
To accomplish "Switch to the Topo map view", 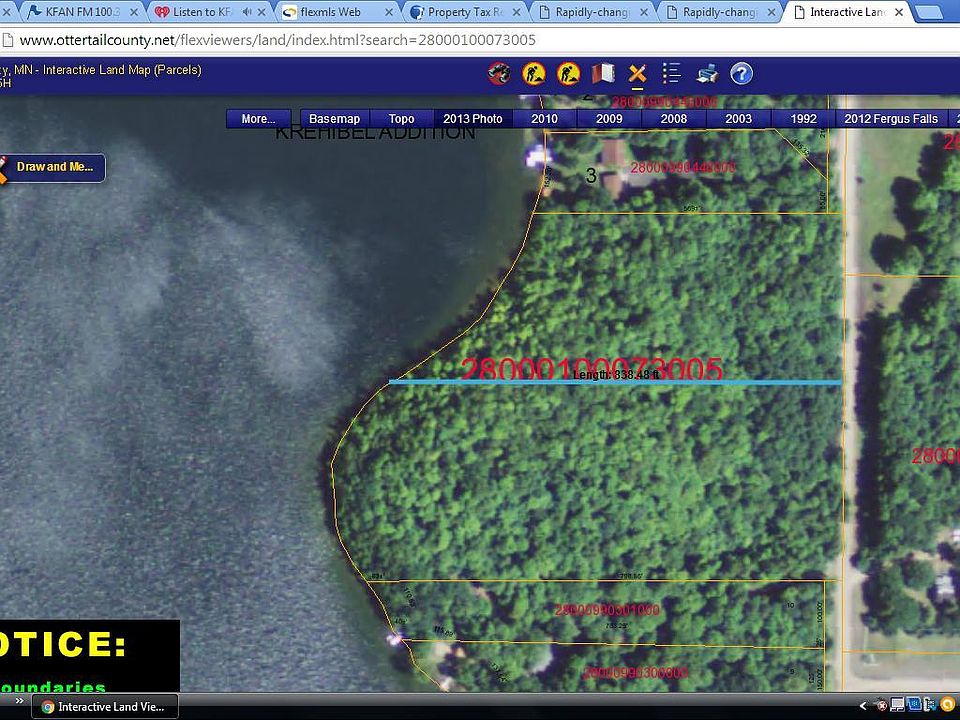I will tap(402, 119).
